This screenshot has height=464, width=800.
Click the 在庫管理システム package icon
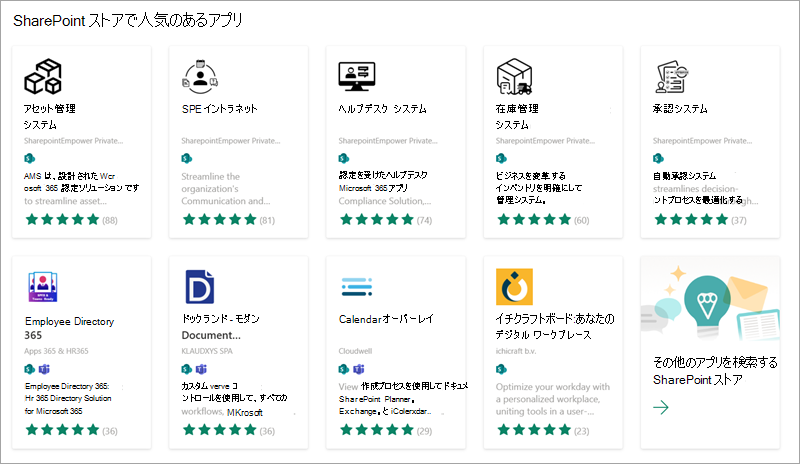514,77
